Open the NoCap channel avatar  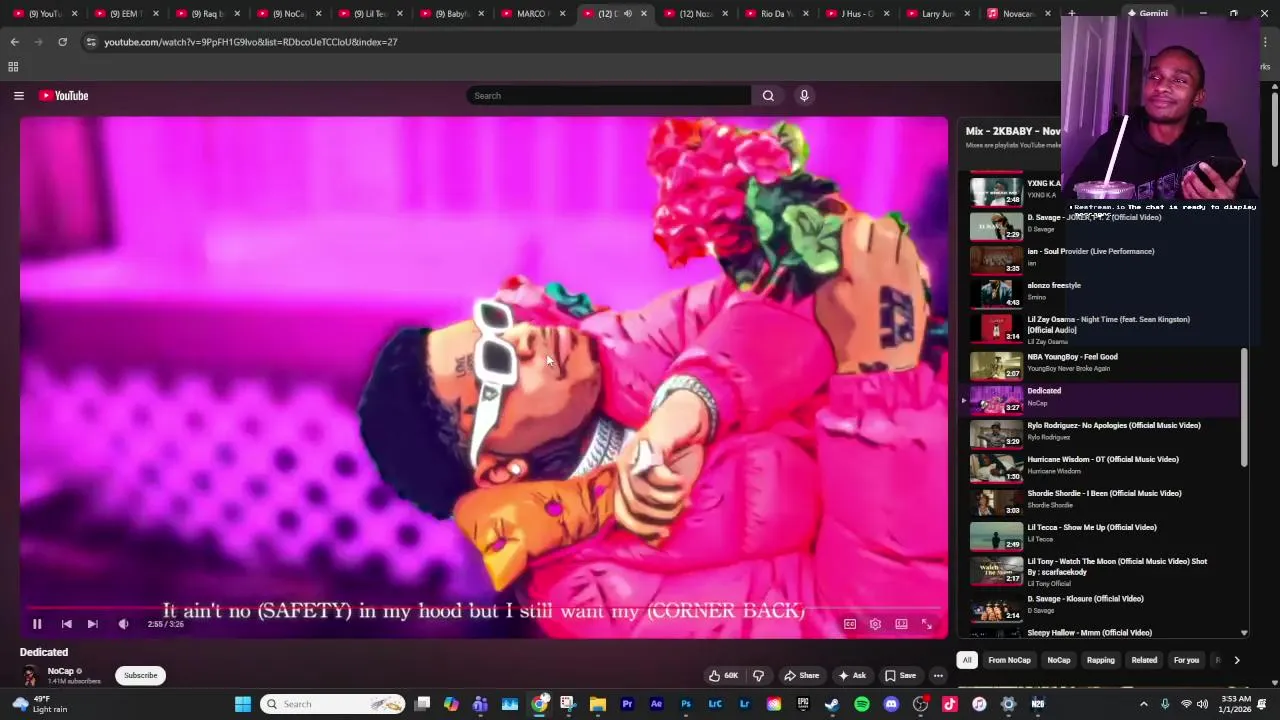[30, 676]
